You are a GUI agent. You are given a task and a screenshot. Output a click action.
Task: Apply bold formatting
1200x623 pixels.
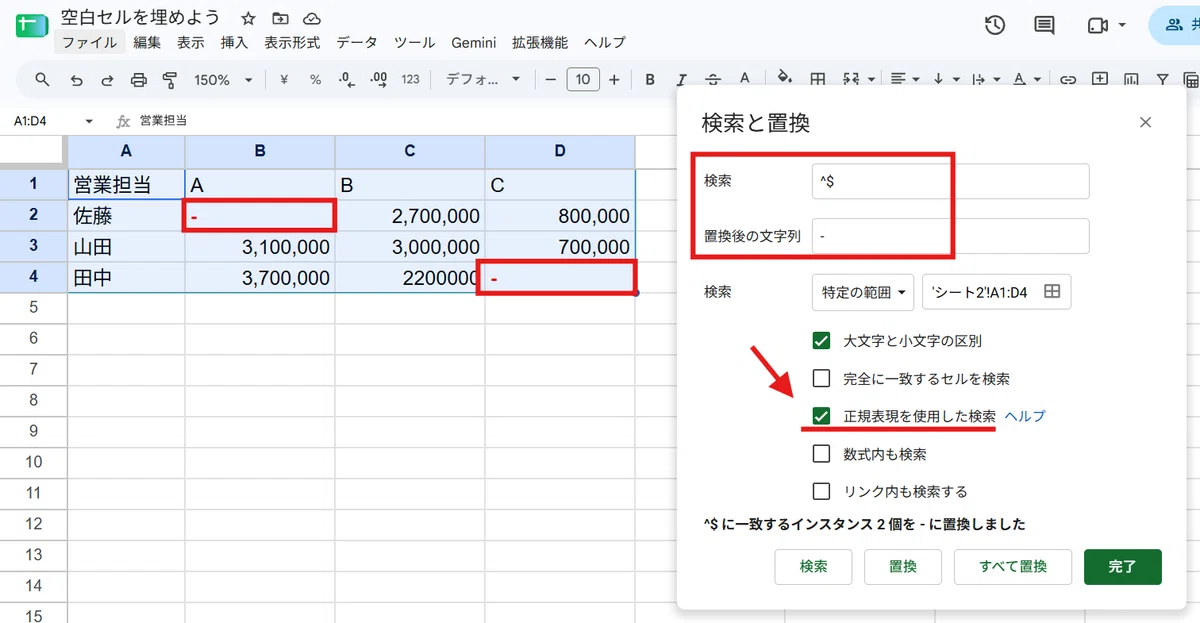click(x=650, y=80)
